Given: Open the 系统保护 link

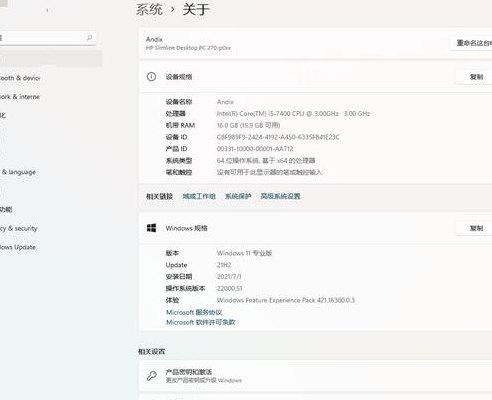Looking at the screenshot, I should click(x=238, y=196).
